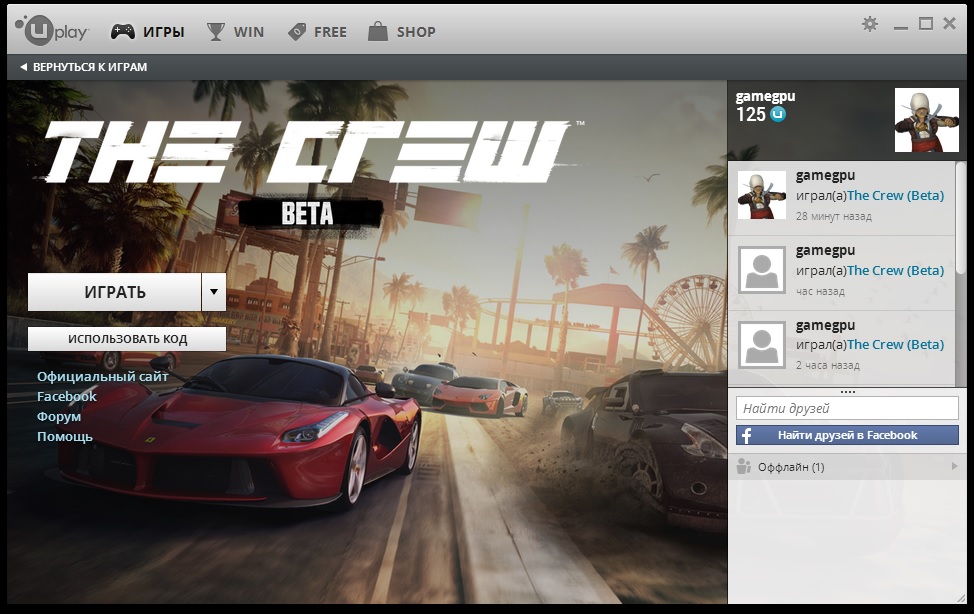The image size is (974, 614).
Task: Click placeholder avatar in час назад entry
Action: click(762, 270)
